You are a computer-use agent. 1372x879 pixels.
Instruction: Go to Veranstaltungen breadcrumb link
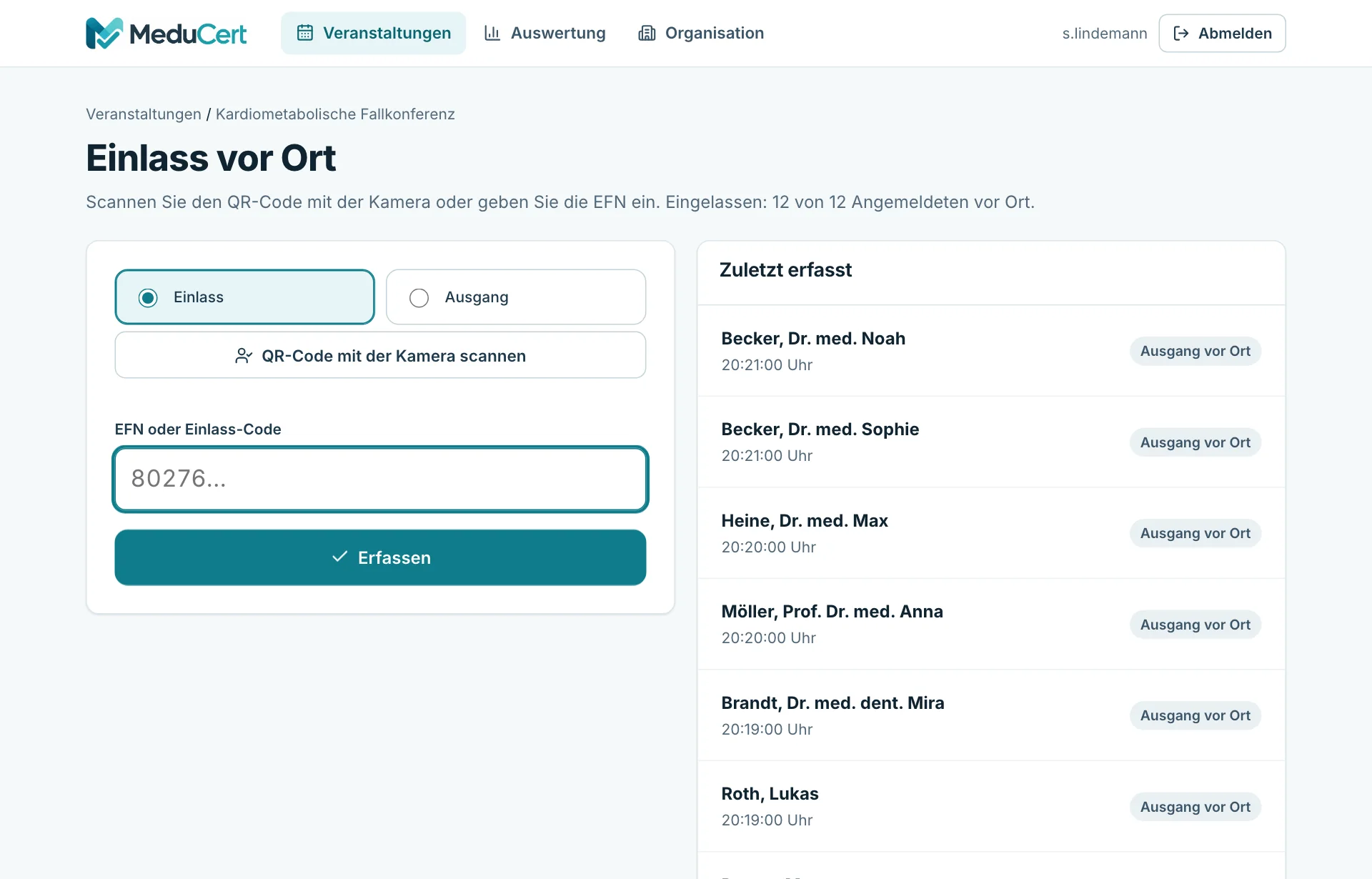144,114
